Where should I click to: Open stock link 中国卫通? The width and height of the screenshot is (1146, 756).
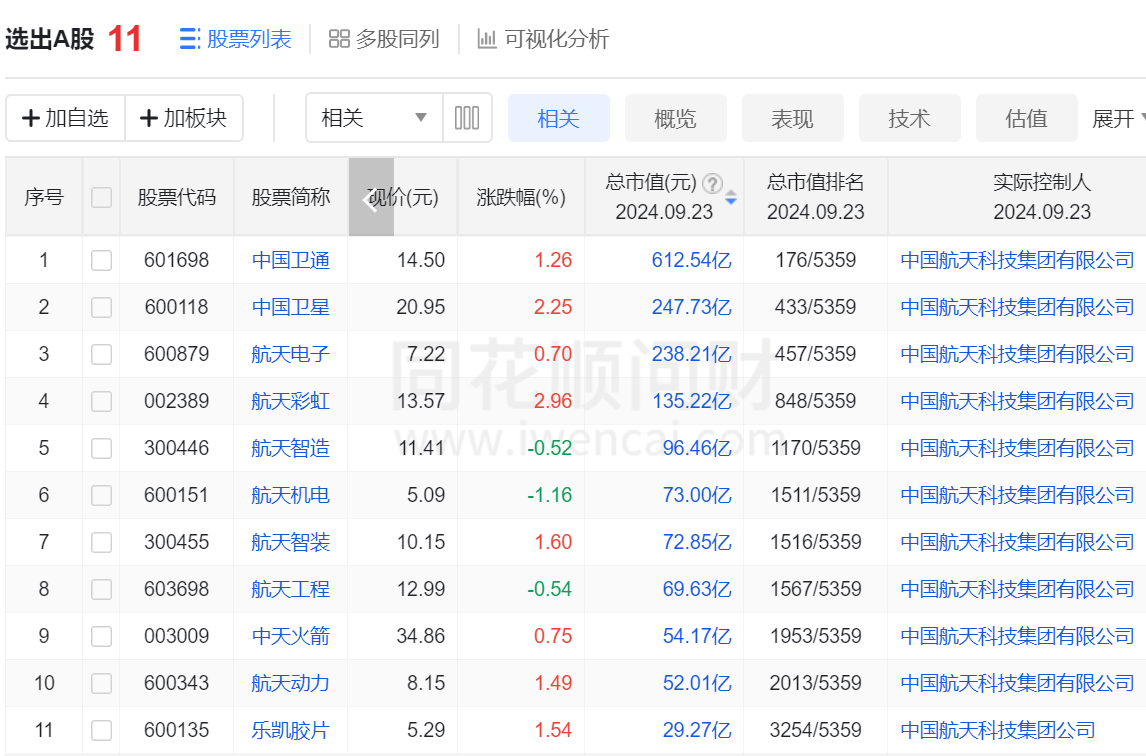(291, 260)
